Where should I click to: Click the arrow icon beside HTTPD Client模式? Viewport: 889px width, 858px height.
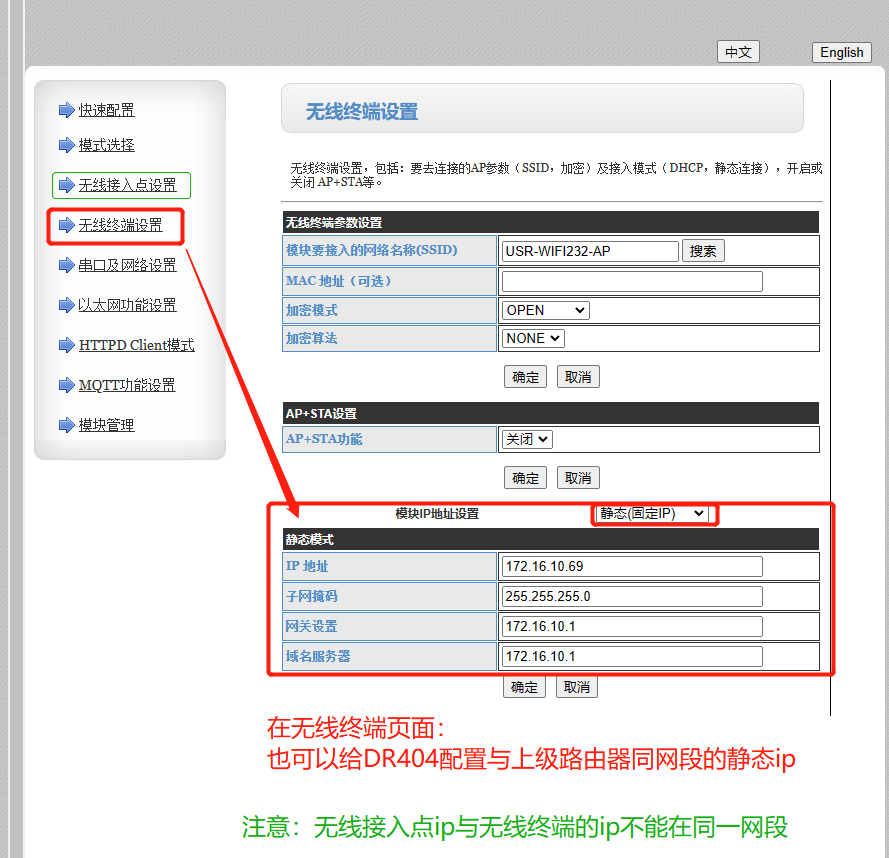[x=67, y=345]
